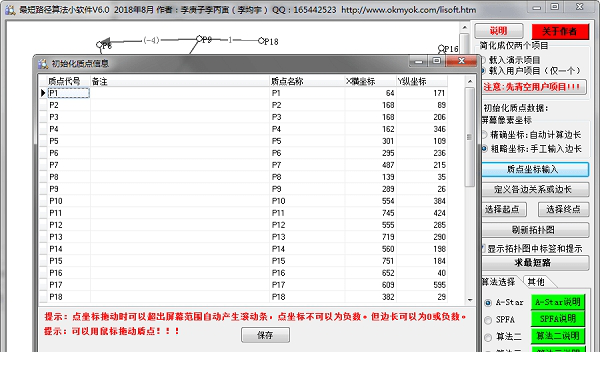Click the P12 质点名称 cell
The image size is (600, 366).
click(x=307, y=225)
